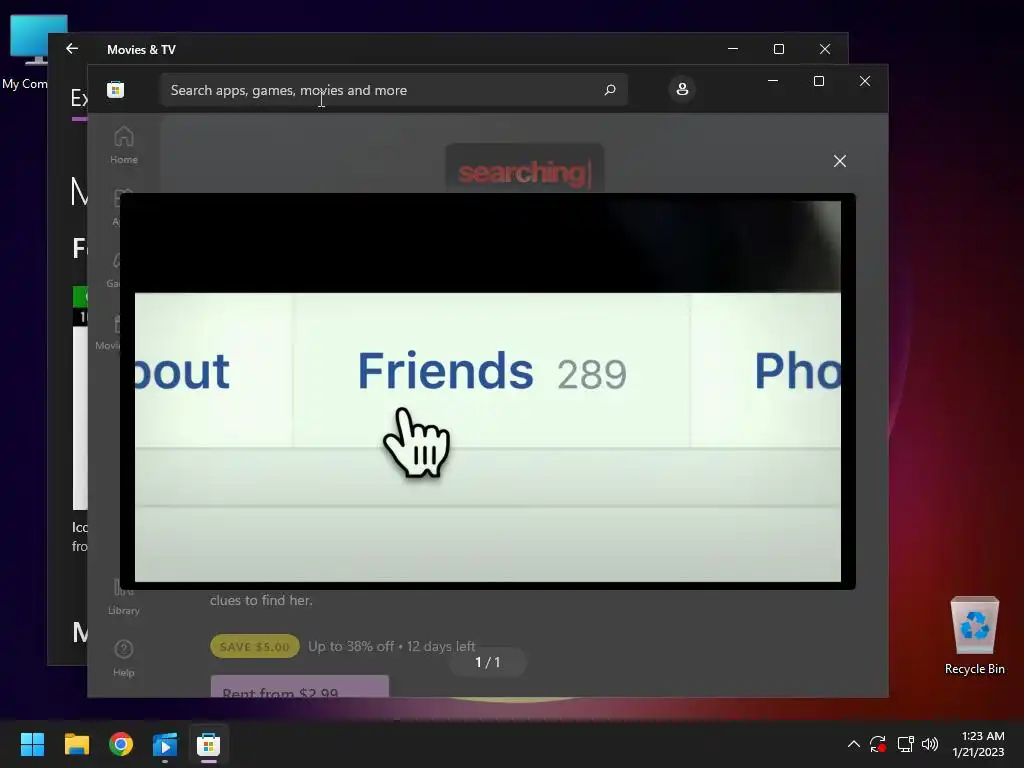Click the SAVE $5.00 badge
Screen dimensions: 1024x768
coord(255,647)
